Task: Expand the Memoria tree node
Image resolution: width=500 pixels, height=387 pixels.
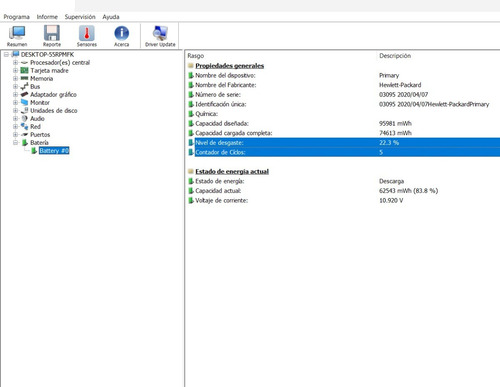Action: click(x=15, y=78)
